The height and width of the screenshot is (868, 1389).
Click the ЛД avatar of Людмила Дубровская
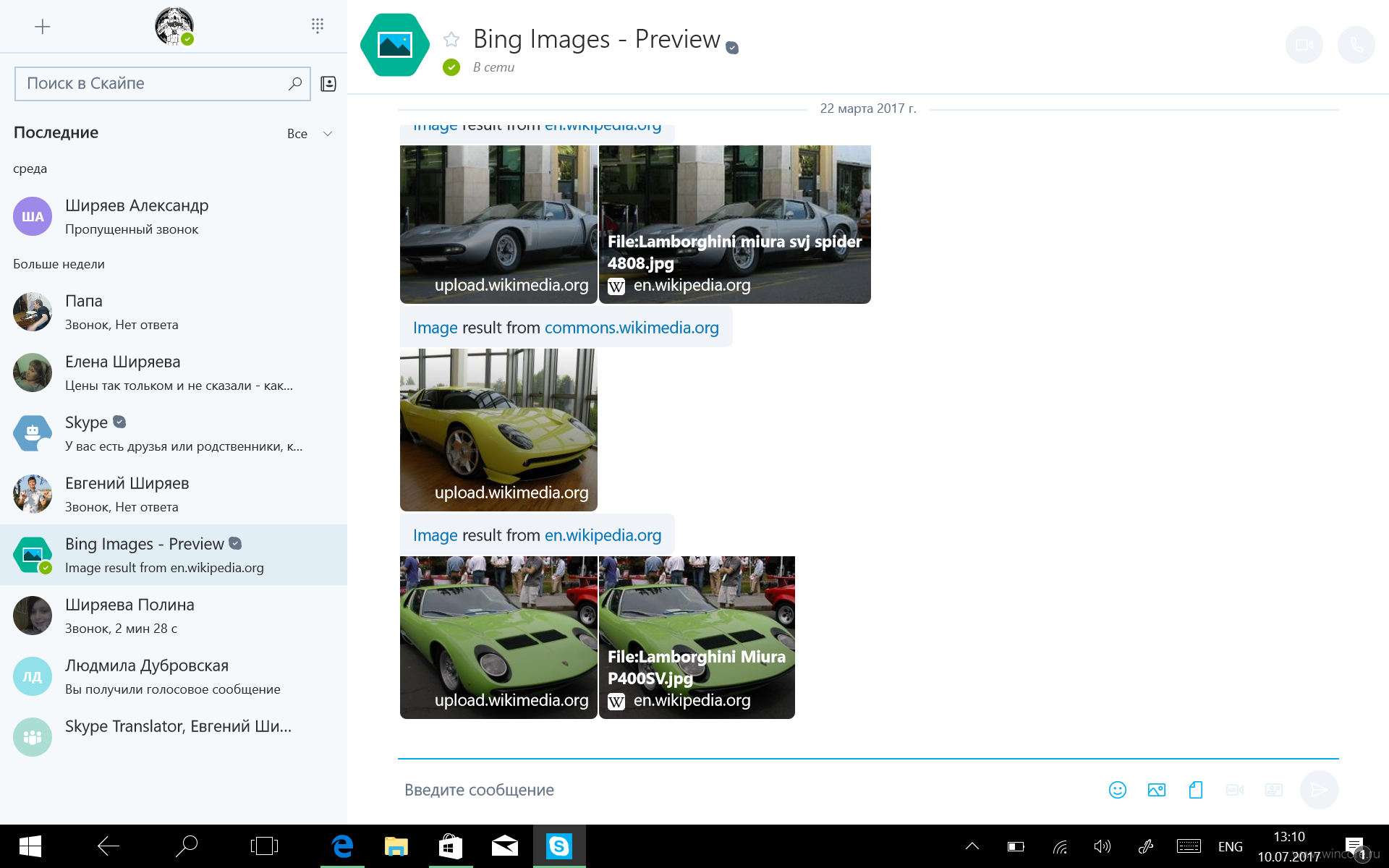(33, 676)
